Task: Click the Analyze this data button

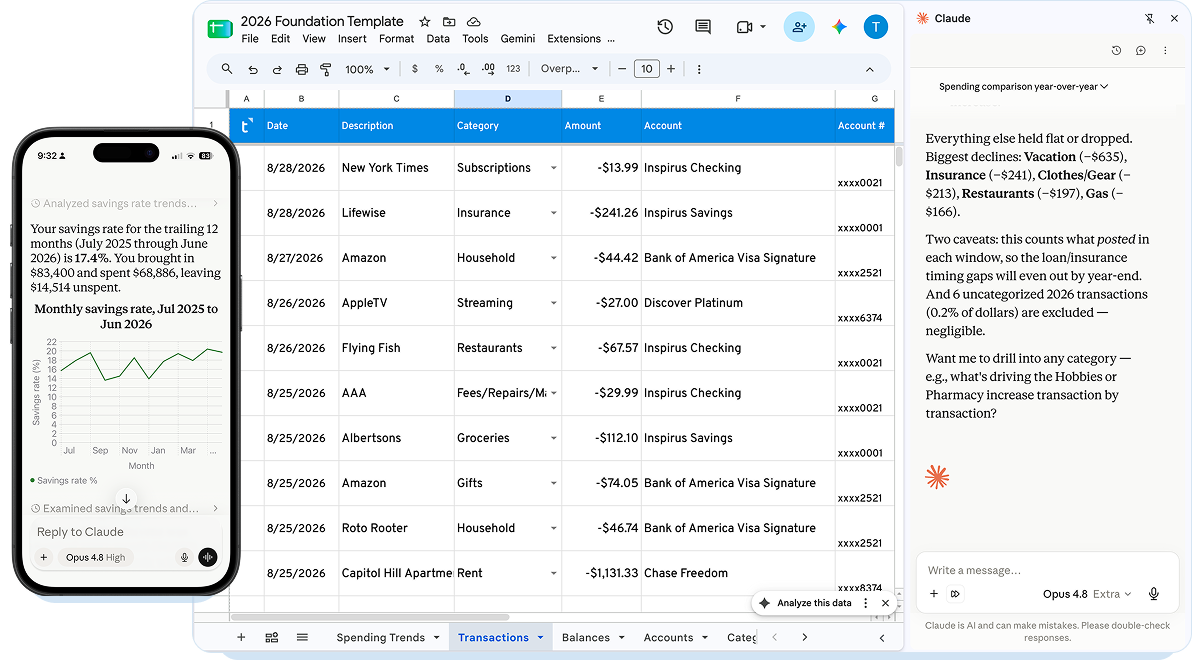Action: click(806, 603)
